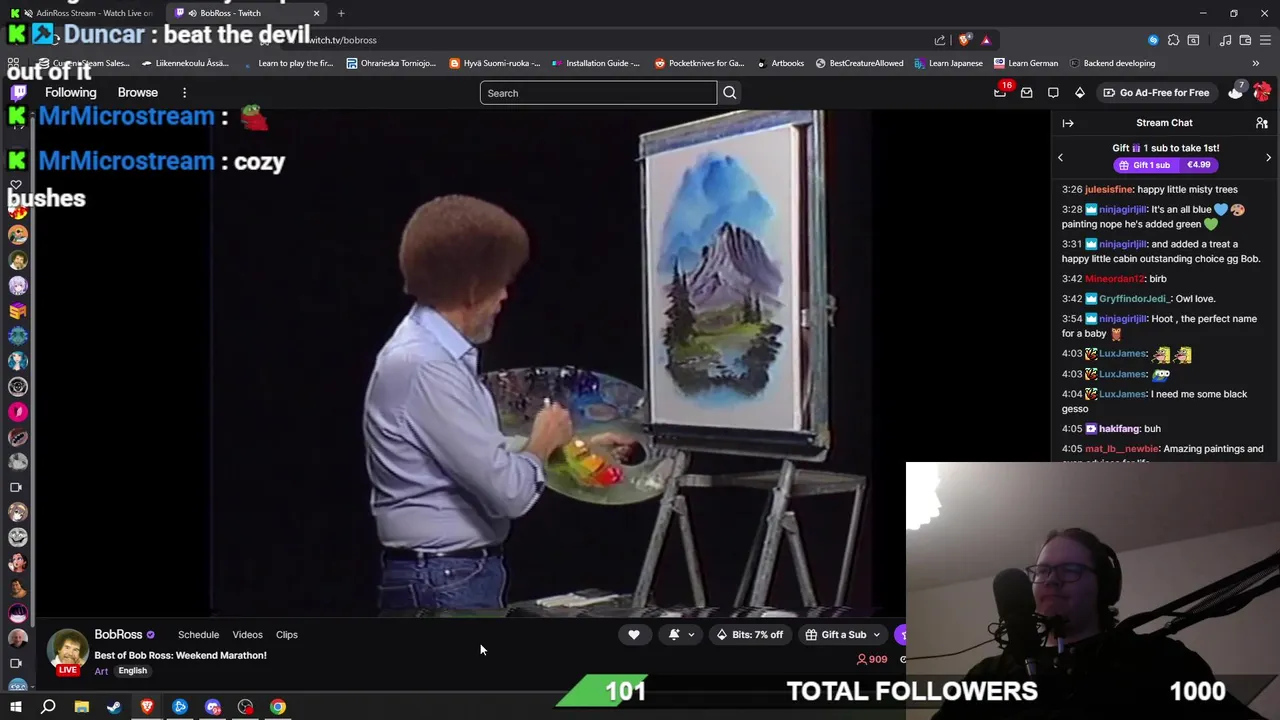Open Learn Japanese bookmark
1280x720 pixels.
click(x=948, y=63)
